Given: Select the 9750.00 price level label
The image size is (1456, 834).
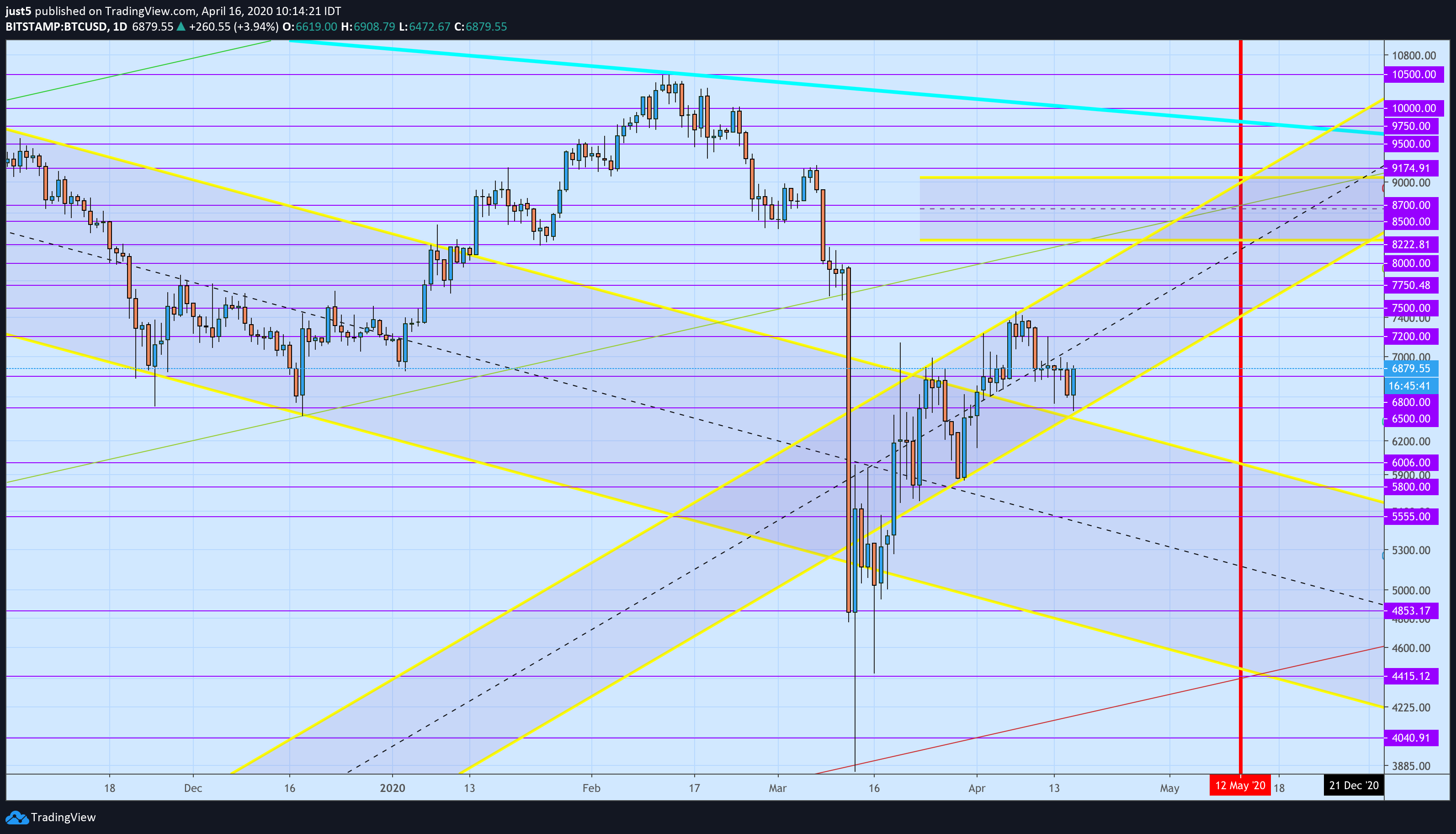Looking at the screenshot, I should coord(1411,126).
